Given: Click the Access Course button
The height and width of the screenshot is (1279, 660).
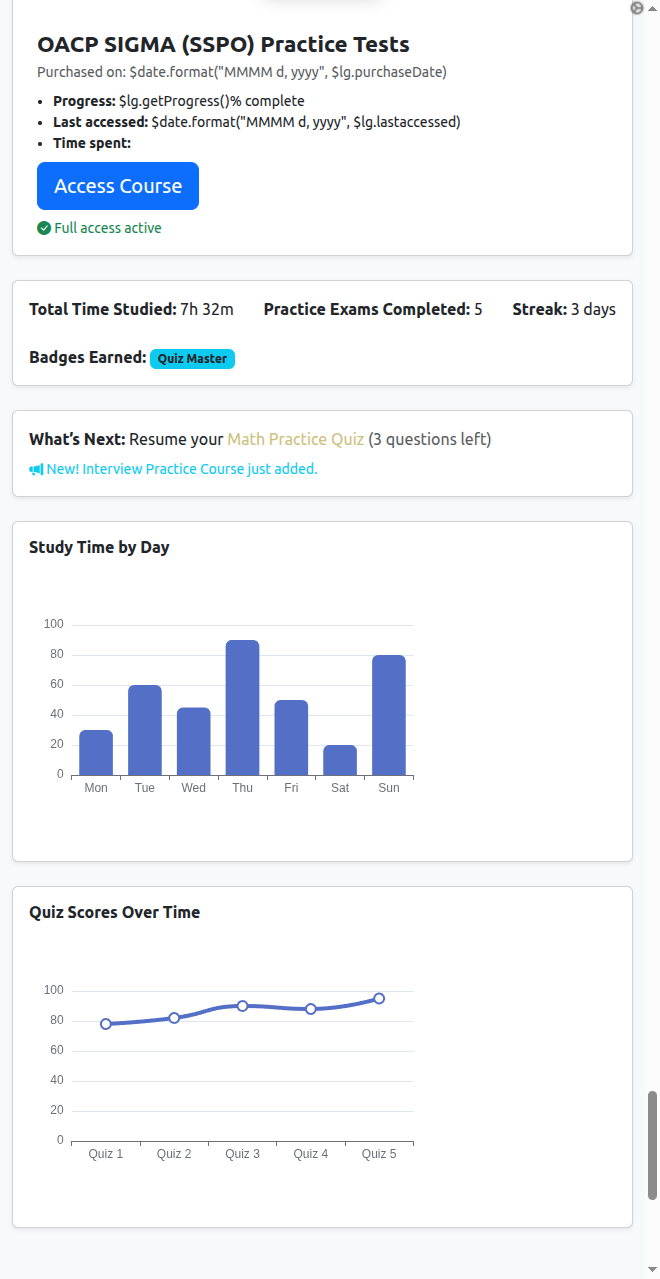Looking at the screenshot, I should point(118,186).
